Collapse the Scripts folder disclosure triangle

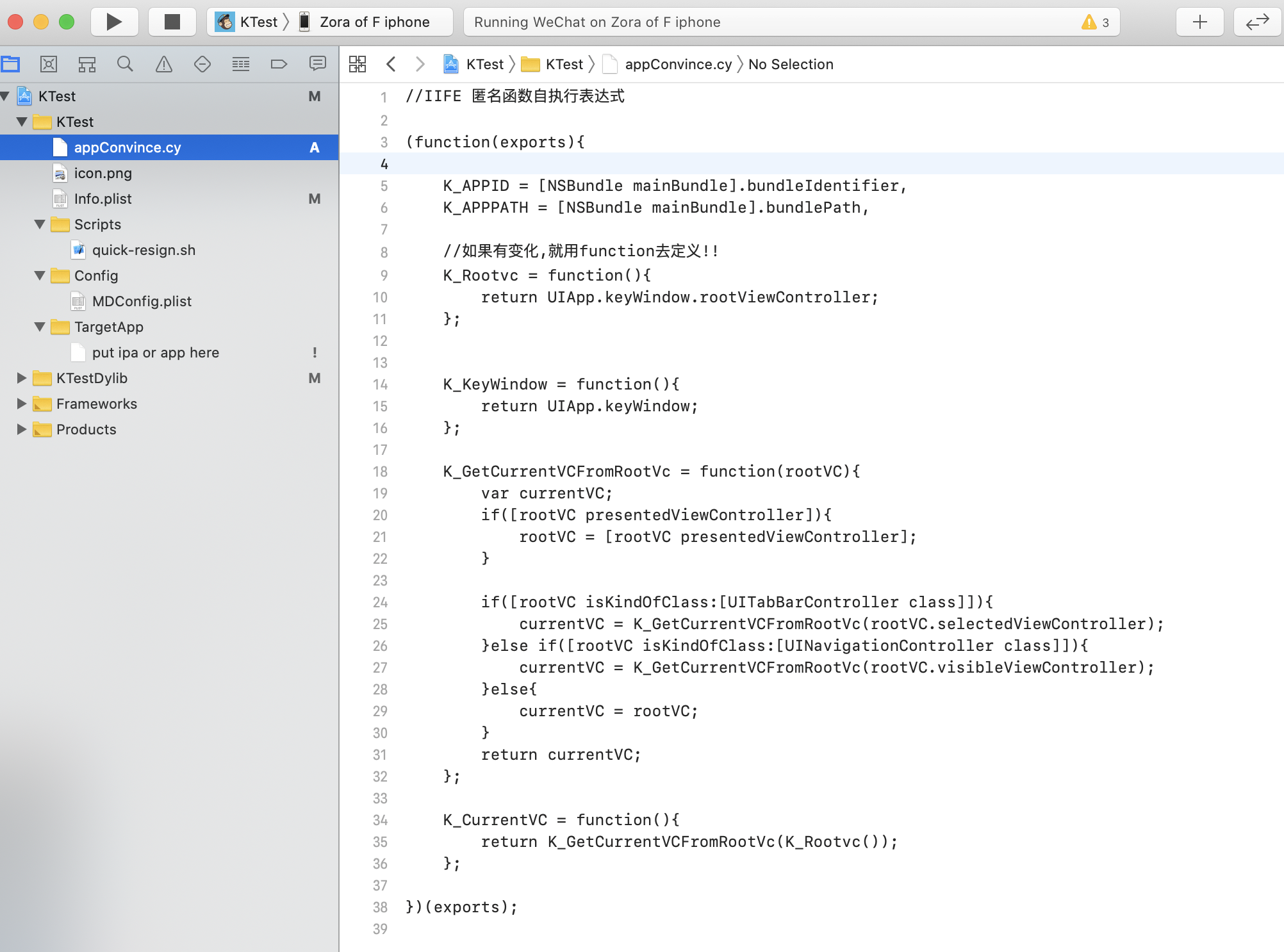(40, 224)
